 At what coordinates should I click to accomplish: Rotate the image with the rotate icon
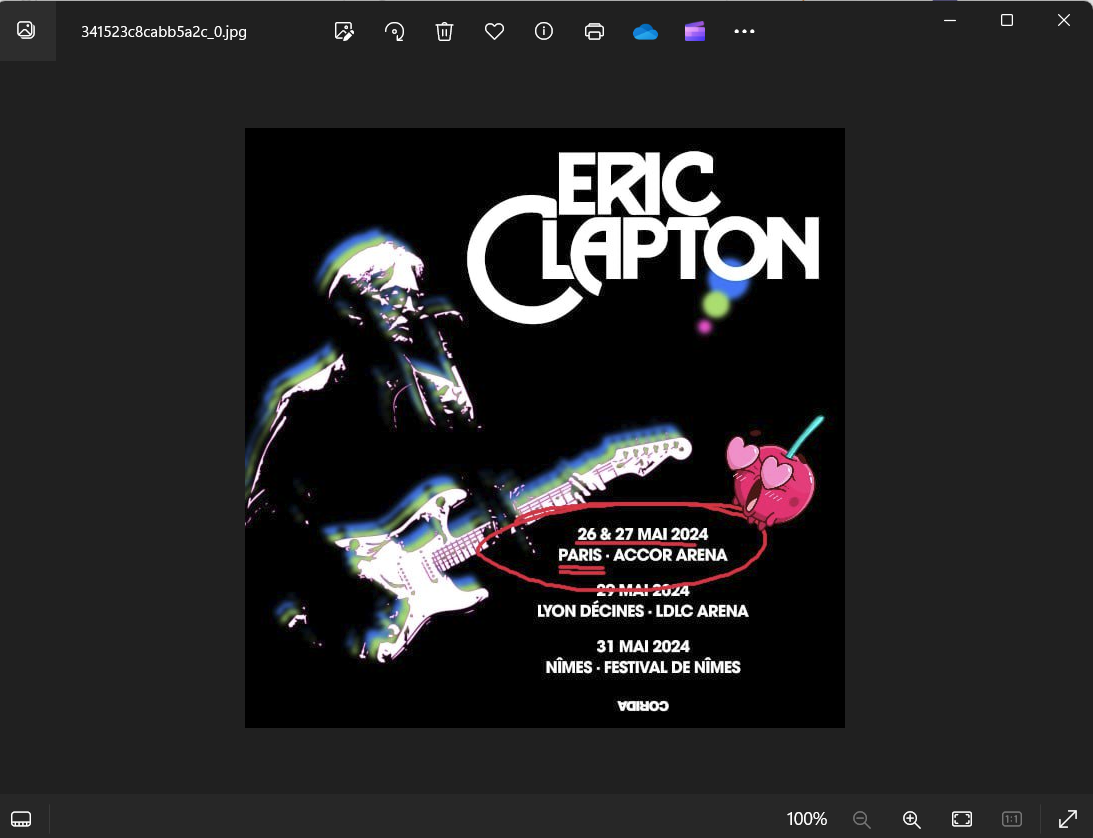(395, 31)
